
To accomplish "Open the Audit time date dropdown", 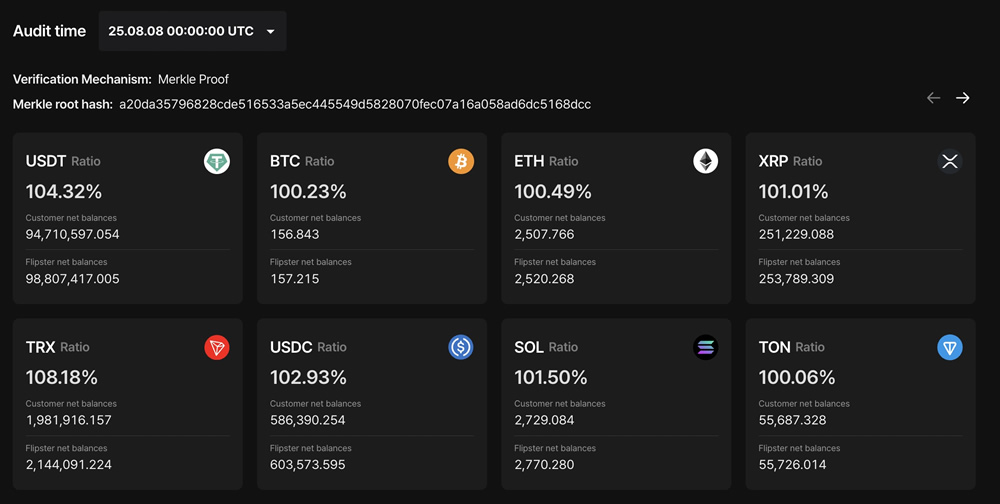I will point(192,31).
